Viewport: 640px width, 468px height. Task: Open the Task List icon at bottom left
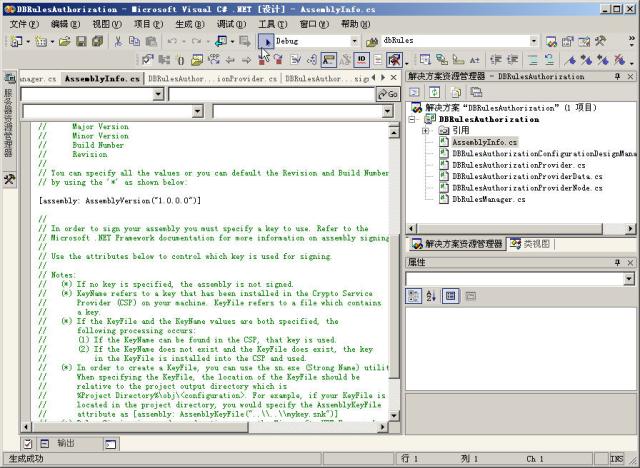pos(27,444)
